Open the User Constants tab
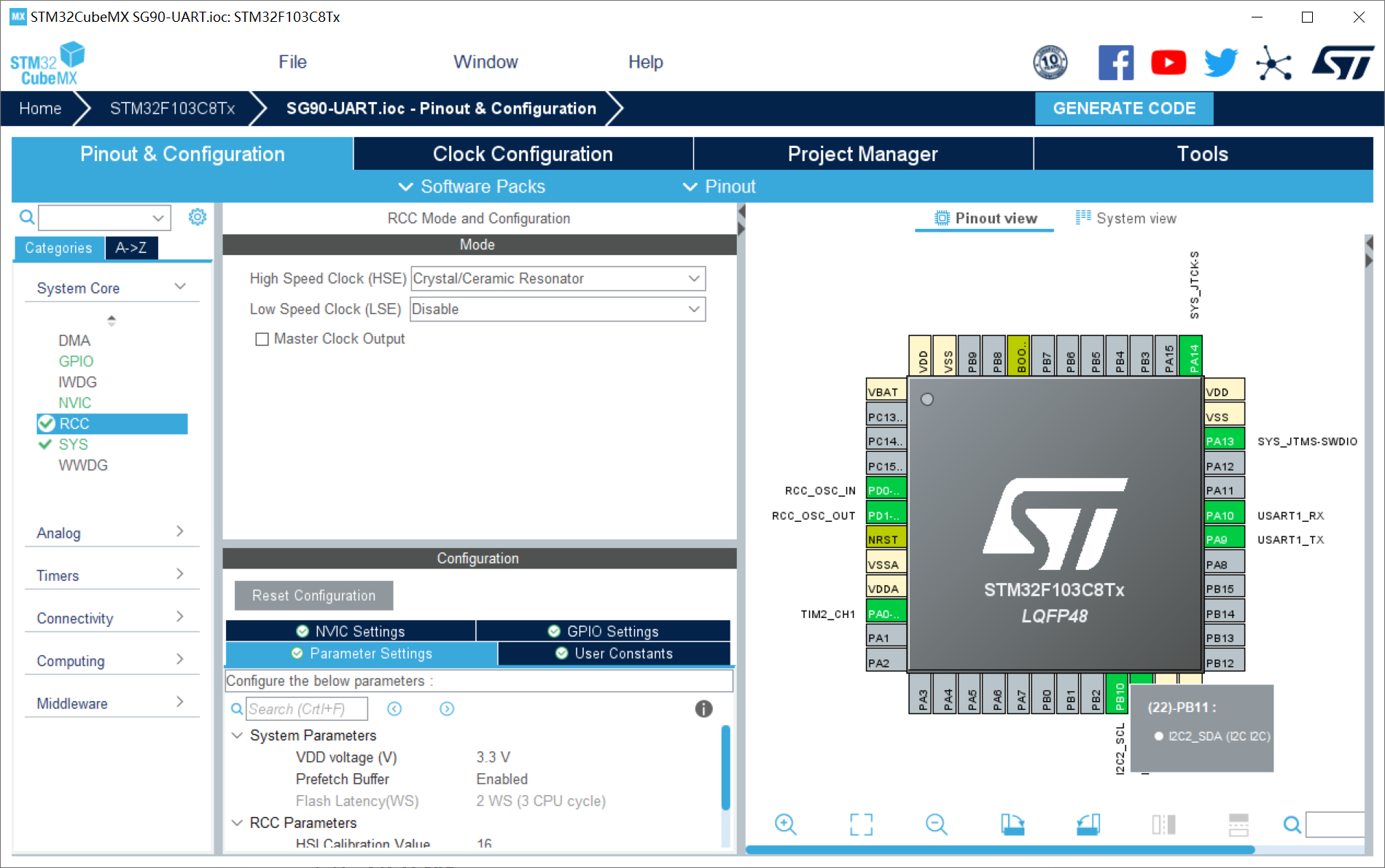1385x868 pixels. tap(614, 654)
